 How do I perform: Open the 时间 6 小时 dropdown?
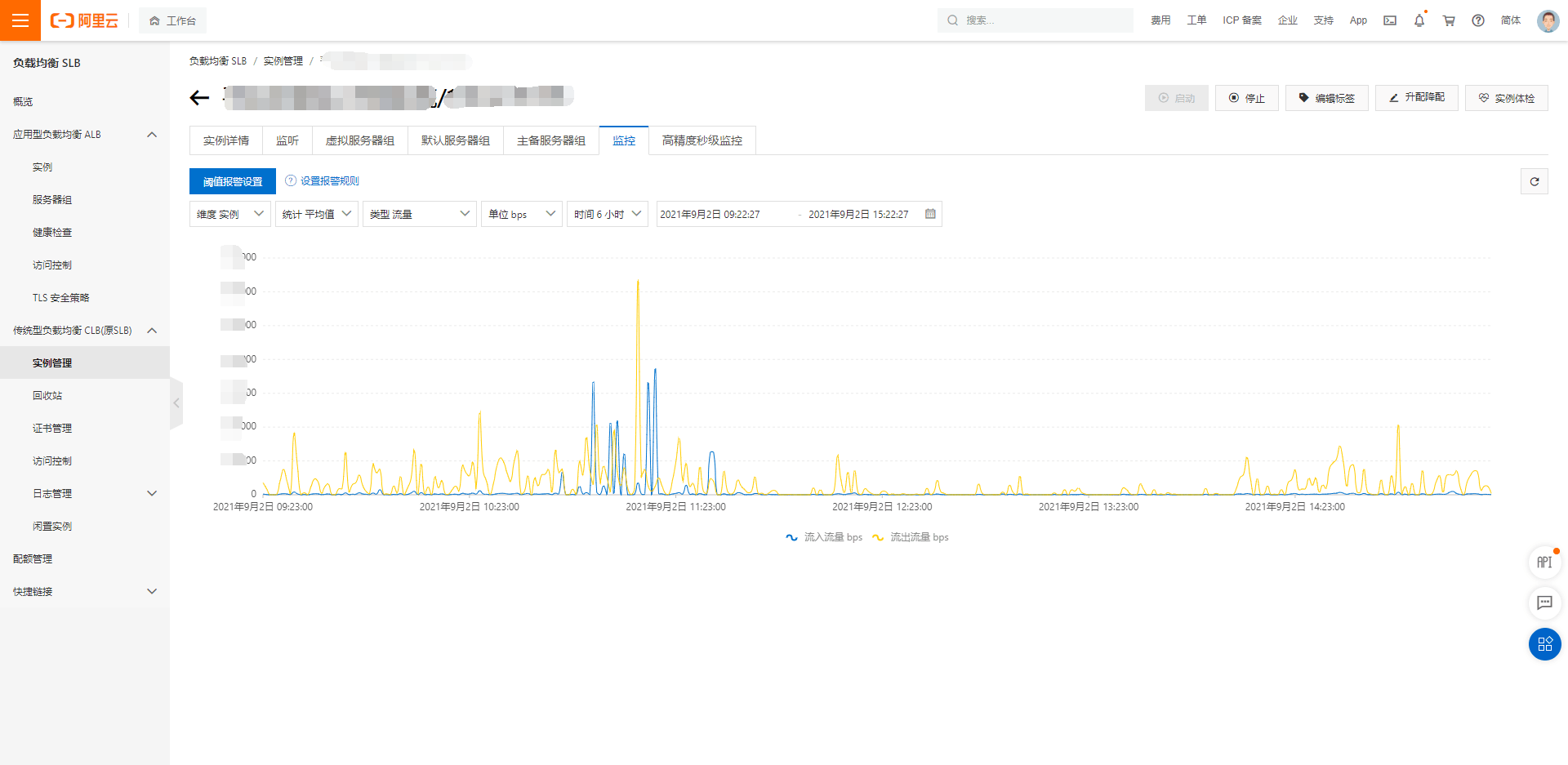(x=608, y=214)
